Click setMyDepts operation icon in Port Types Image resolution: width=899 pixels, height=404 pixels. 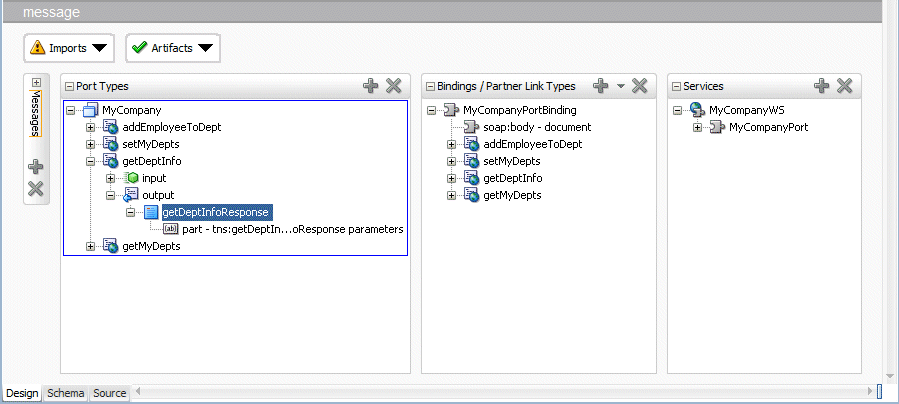click(x=111, y=144)
